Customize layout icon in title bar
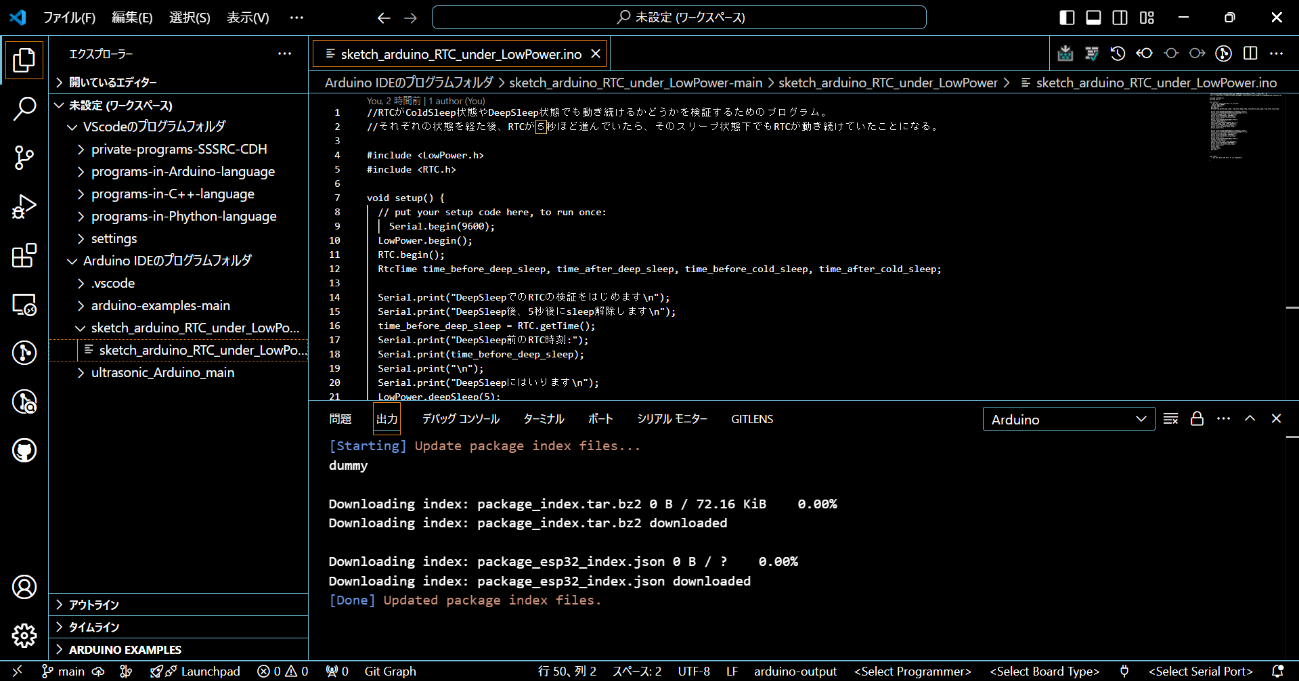This screenshot has width=1299, height=681. (1148, 18)
